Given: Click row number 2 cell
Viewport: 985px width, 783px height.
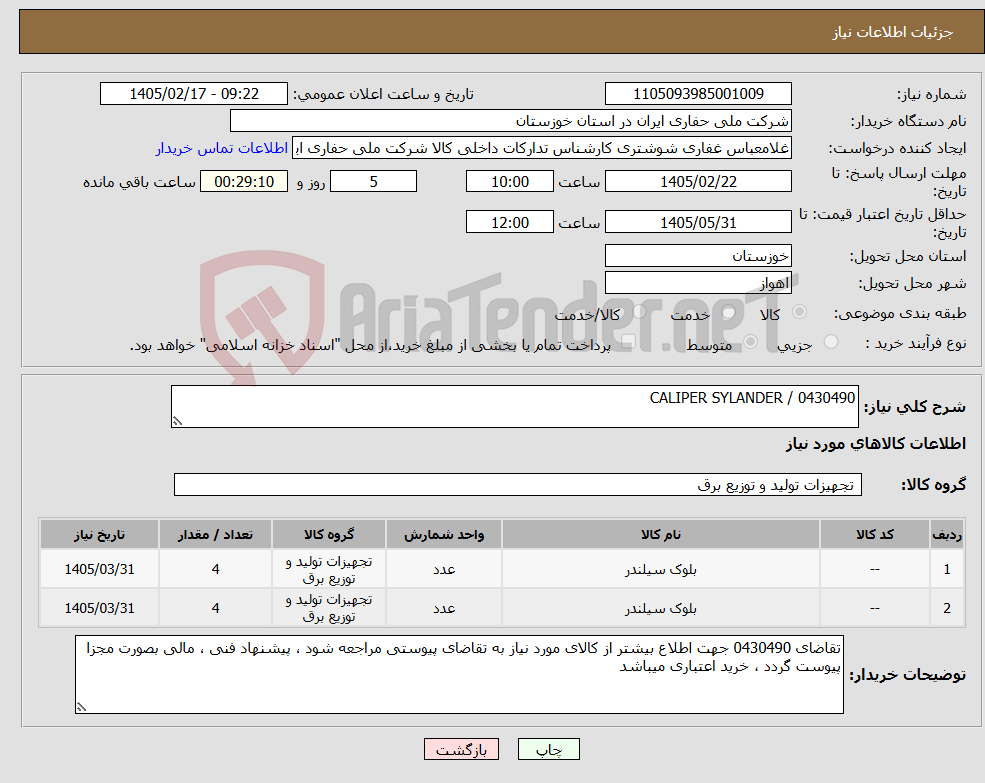Looking at the screenshot, I should click(947, 608).
